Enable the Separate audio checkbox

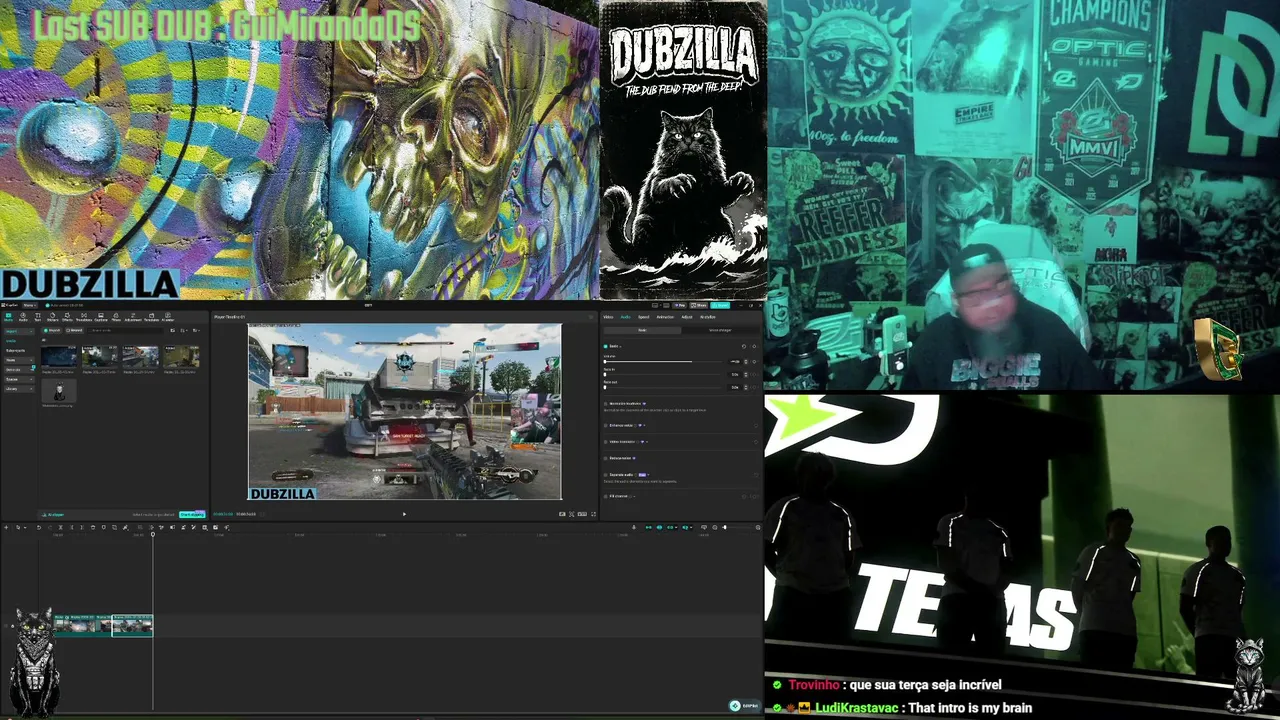pyautogui.click(x=606, y=475)
